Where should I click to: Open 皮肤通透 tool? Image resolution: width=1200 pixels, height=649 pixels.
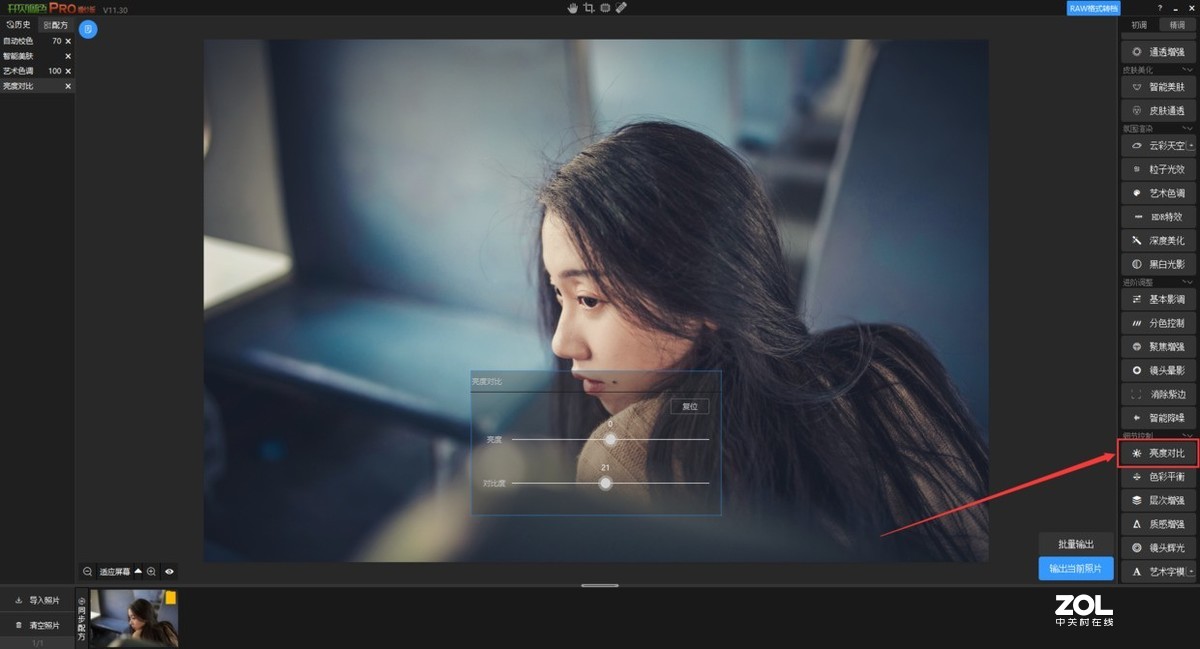pos(1158,111)
